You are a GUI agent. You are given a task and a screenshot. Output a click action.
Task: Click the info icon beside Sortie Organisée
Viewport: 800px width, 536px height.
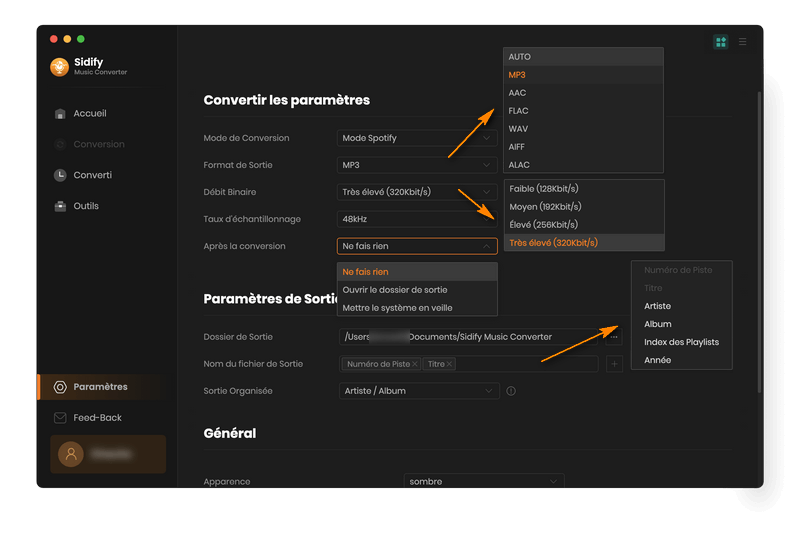(x=511, y=391)
